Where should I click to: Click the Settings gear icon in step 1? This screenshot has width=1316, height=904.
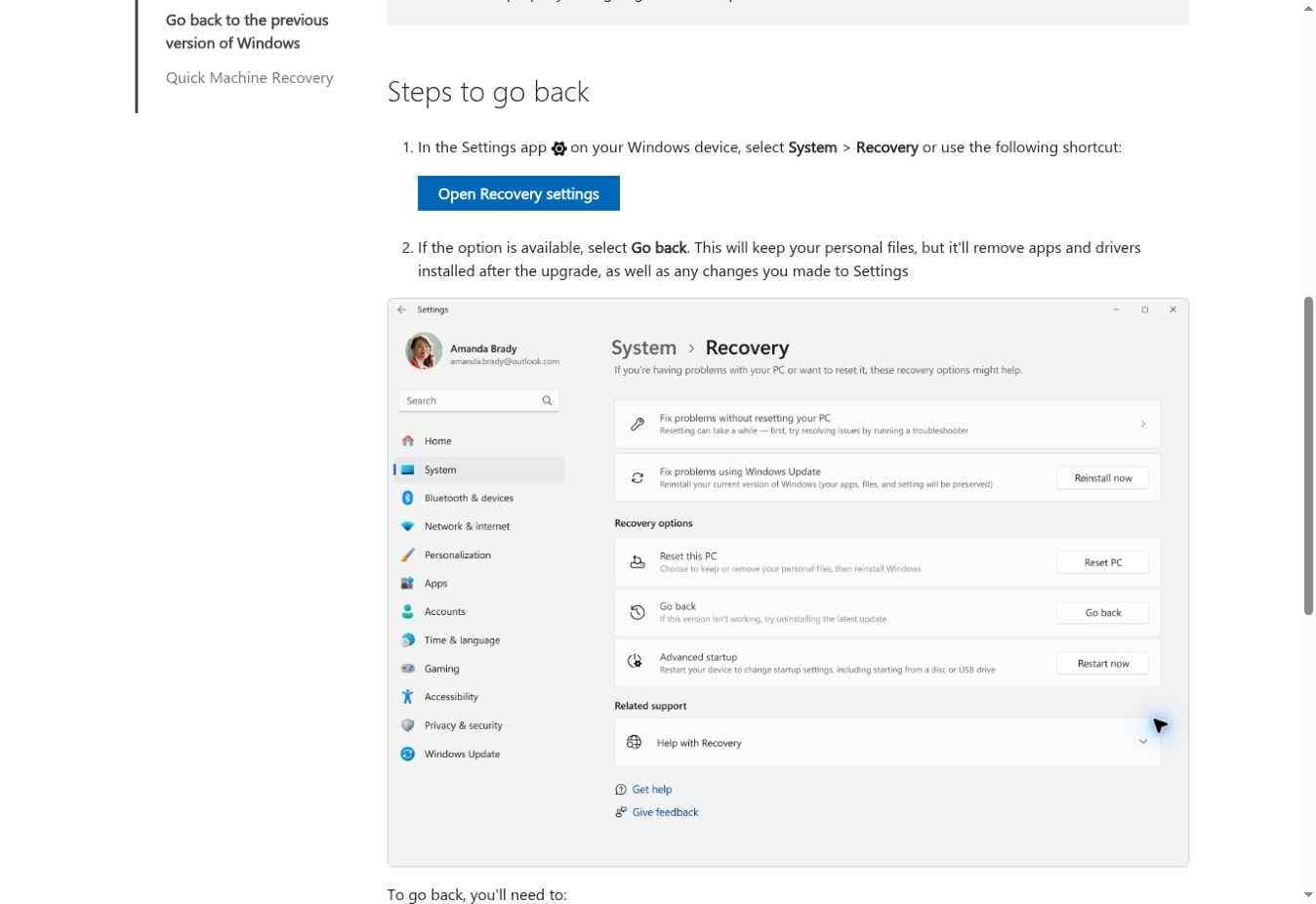tap(558, 148)
